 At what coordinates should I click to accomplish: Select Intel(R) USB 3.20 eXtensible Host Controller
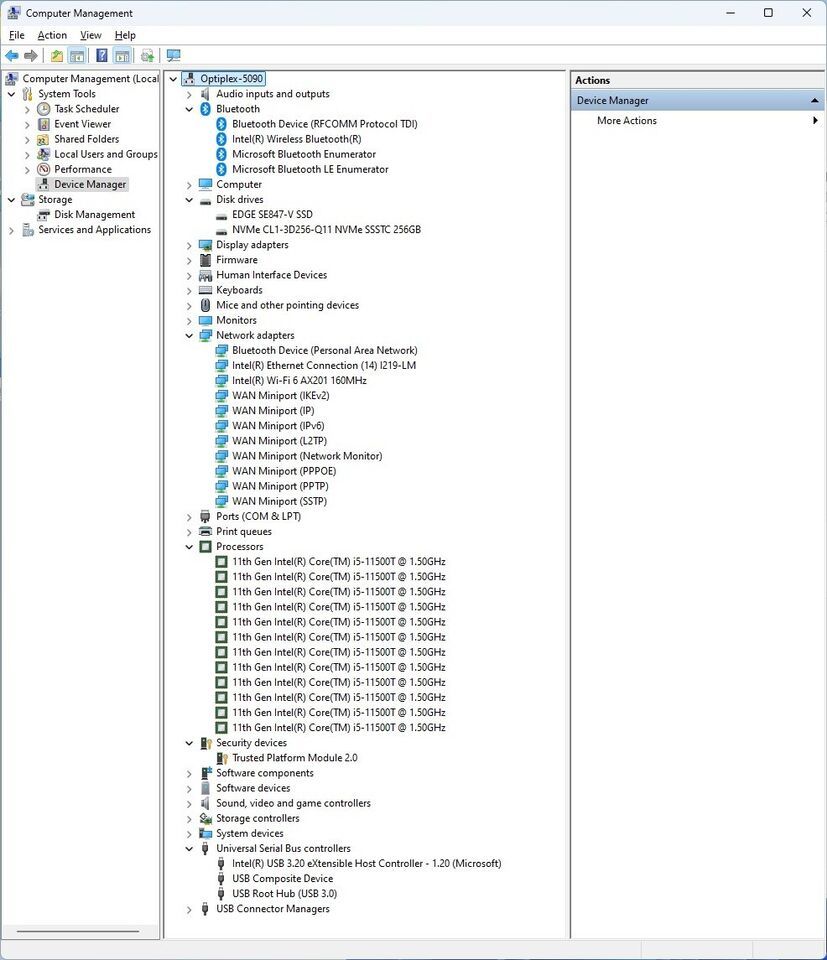pos(367,864)
